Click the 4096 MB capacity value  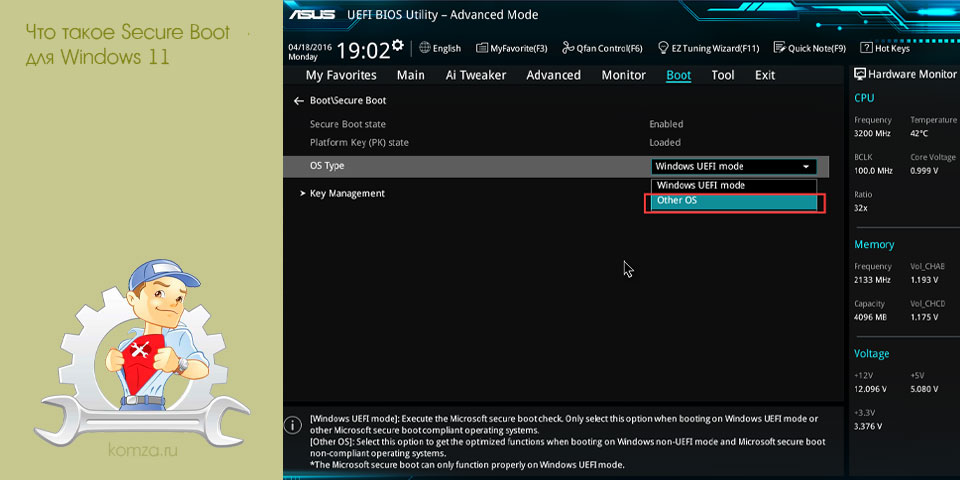872,317
